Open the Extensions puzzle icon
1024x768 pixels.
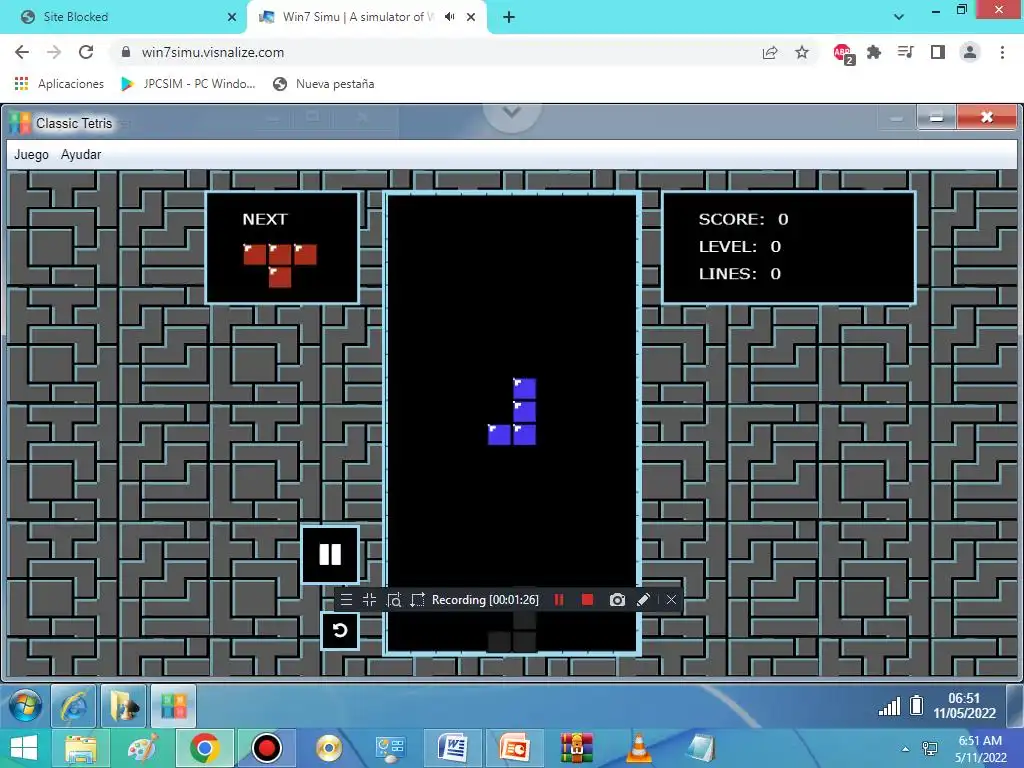[874, 52]
